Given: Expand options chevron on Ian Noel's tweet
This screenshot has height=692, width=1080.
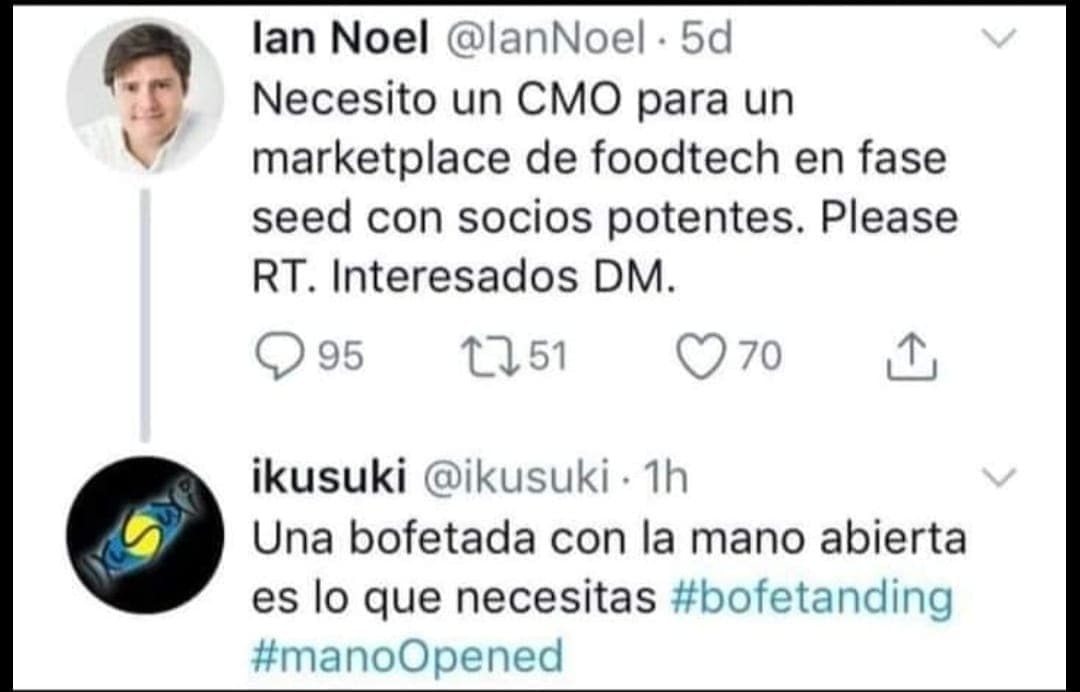Looking at the screenshot, I should click(x=999, y=39).
